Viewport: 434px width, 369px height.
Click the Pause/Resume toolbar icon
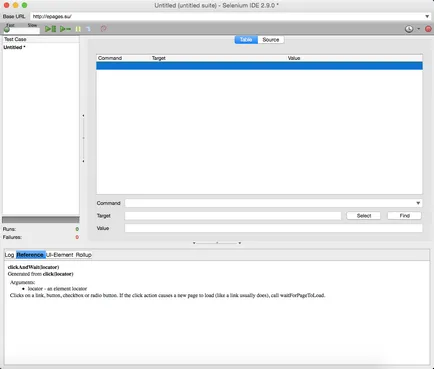(x=78, y=29)
